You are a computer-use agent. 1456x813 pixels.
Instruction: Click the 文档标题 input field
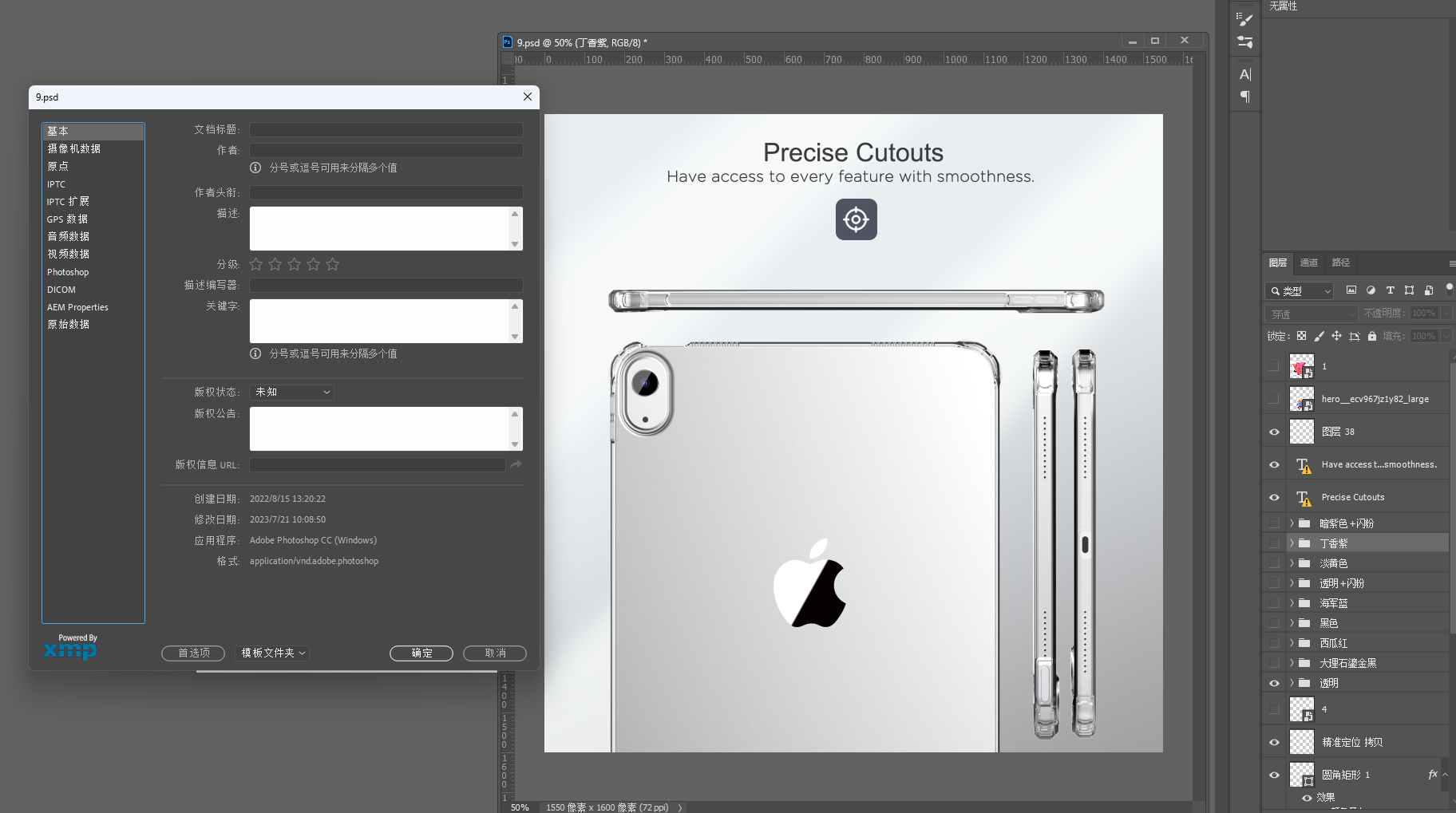pos(386,129)
